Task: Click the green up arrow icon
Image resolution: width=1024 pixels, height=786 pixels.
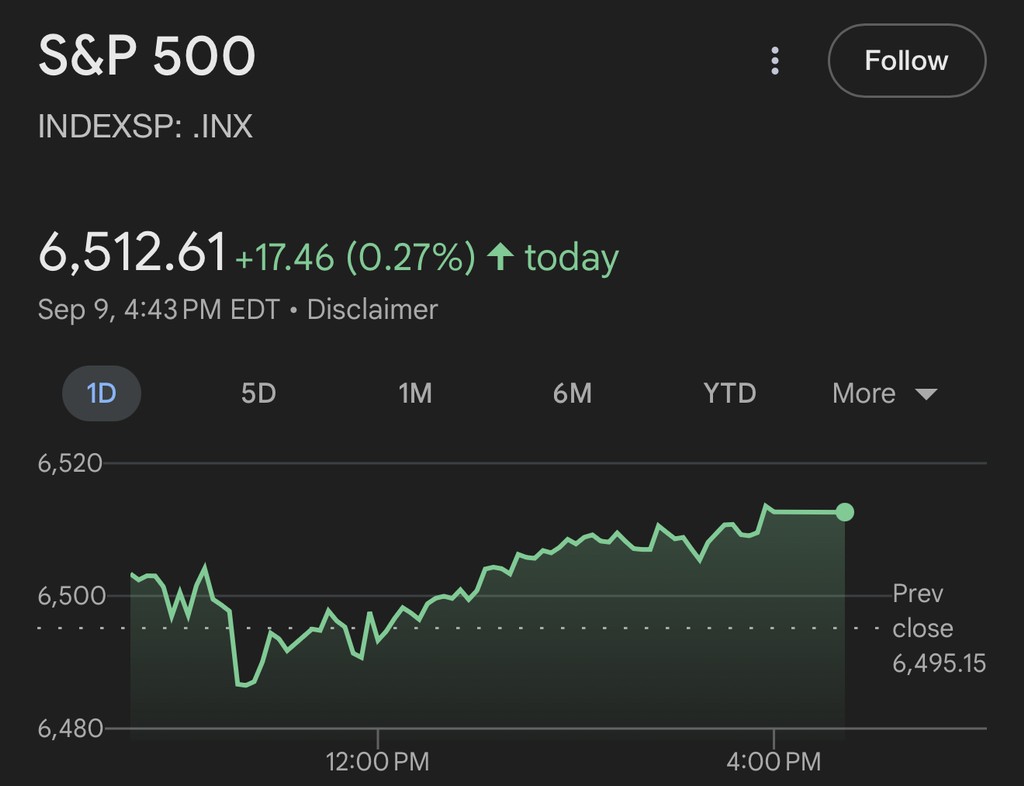Action: [500, 258]
